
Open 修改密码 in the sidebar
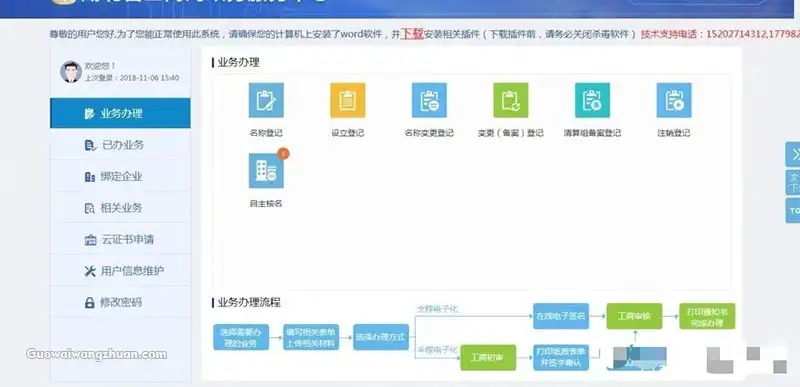pos(120,302)
